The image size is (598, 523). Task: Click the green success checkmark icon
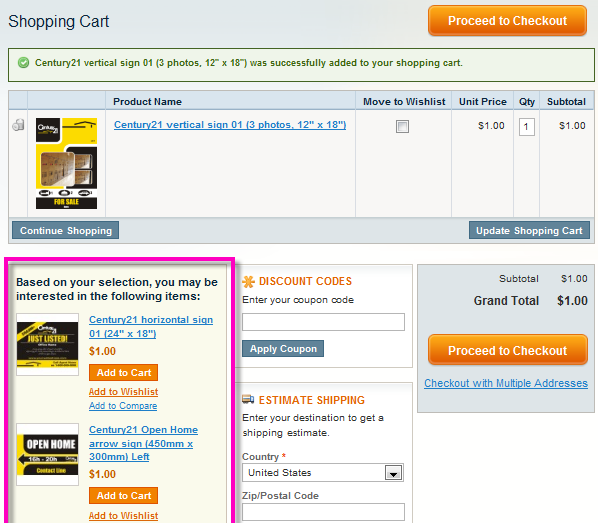[24, 63]
